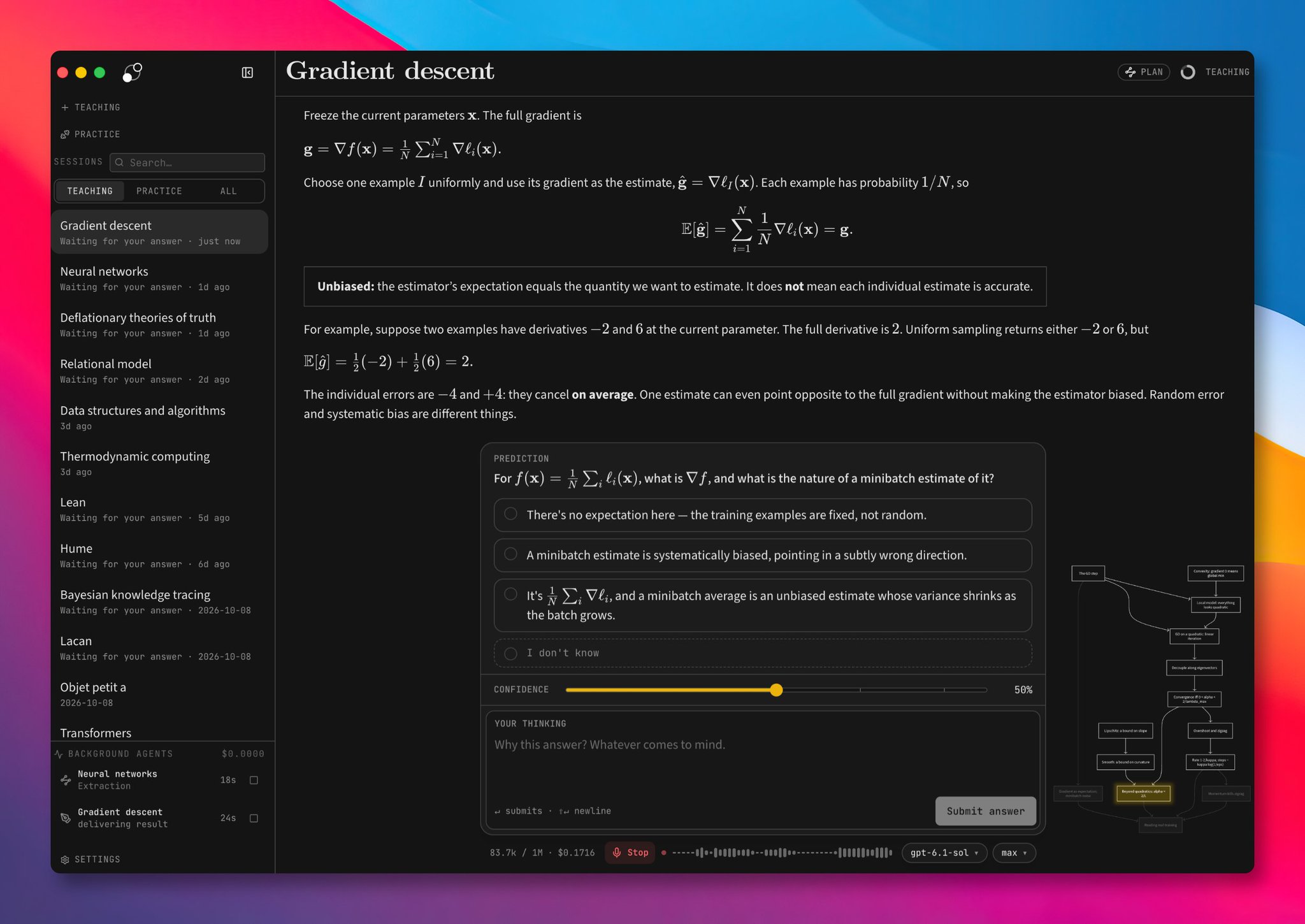Toggle Gradient descent agent checkbox
Viewport: 1305px width, 924px height.
[254, 818]
